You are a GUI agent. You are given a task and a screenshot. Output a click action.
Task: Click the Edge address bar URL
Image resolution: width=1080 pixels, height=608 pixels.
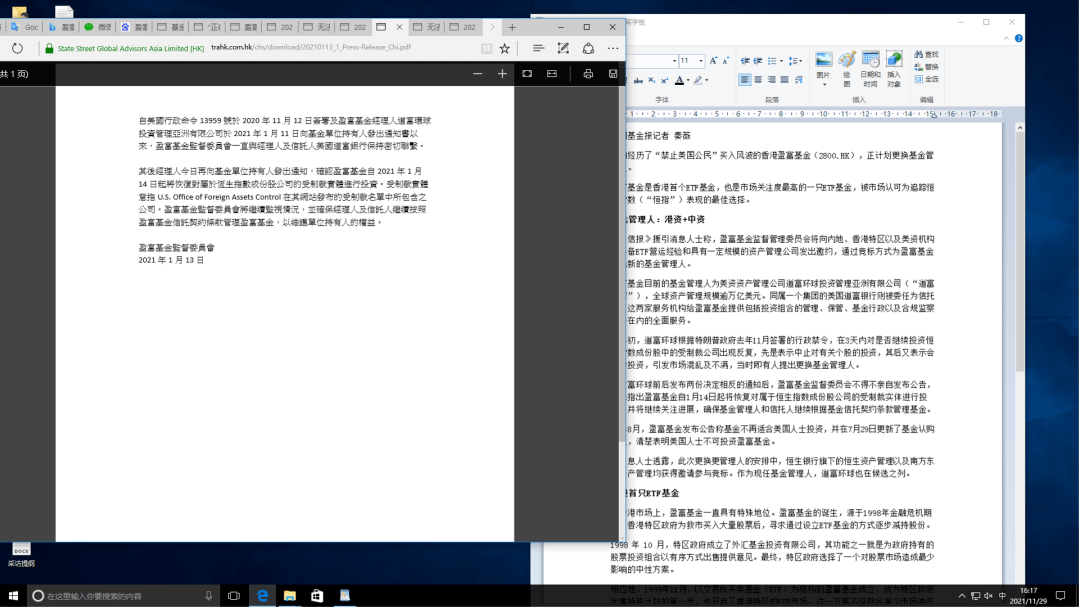[x=311, y=48]
